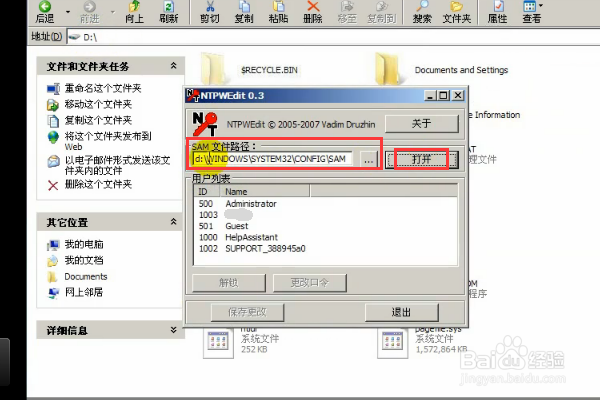Select the pagefile.sys system file icon
Viewport: 600px width, 400px height.
tap(392, 341)
